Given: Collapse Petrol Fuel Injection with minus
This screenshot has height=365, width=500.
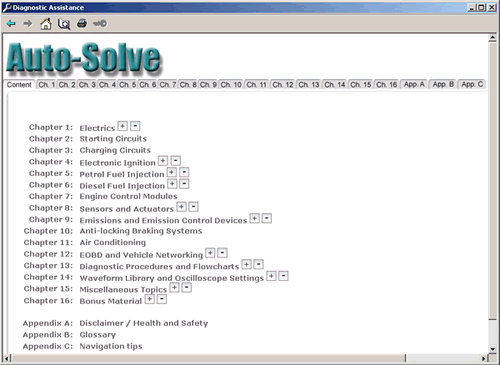Looking at the screenshot, I should [184, 172].
